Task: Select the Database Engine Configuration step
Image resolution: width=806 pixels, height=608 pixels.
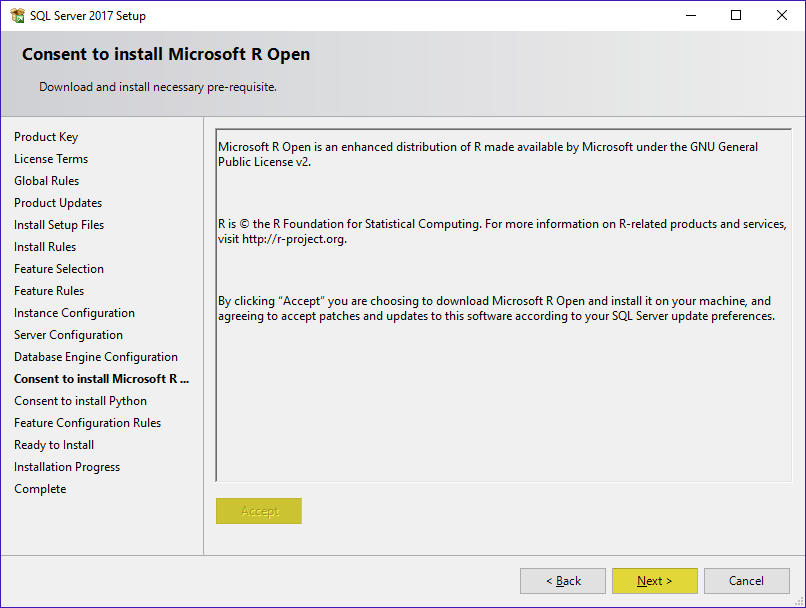Action: pos(96,357)
